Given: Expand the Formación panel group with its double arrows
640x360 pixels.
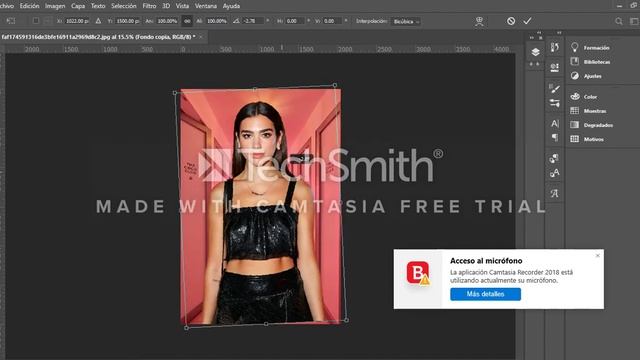Looking at the screenshot, I should pyautogui.click(x=559, y=32).
